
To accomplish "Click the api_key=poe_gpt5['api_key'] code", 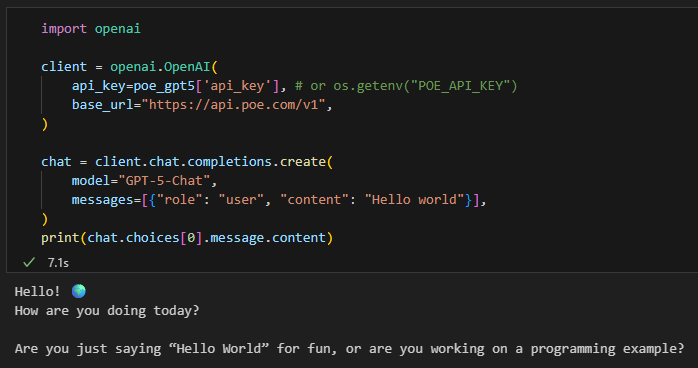I will point(175,85).
